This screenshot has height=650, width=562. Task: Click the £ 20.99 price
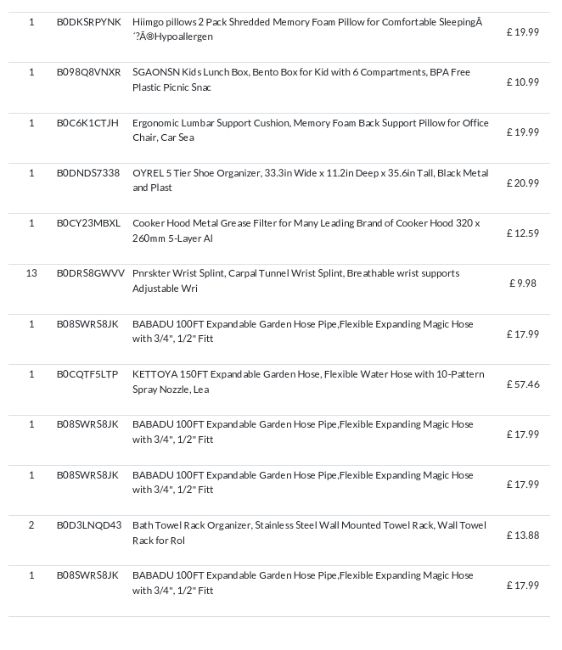[x=523, y=183]
